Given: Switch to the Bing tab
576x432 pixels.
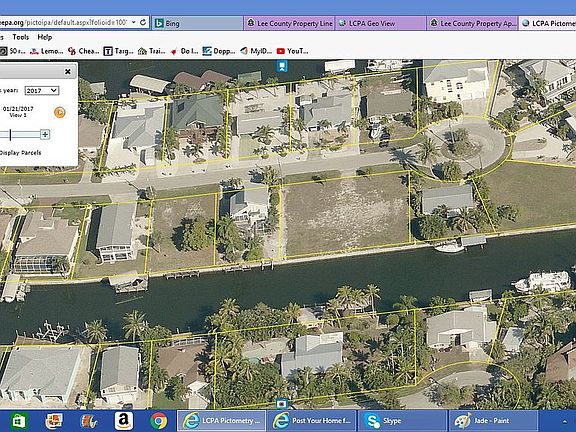Looking at the screenshot, I should pos(197,24).
